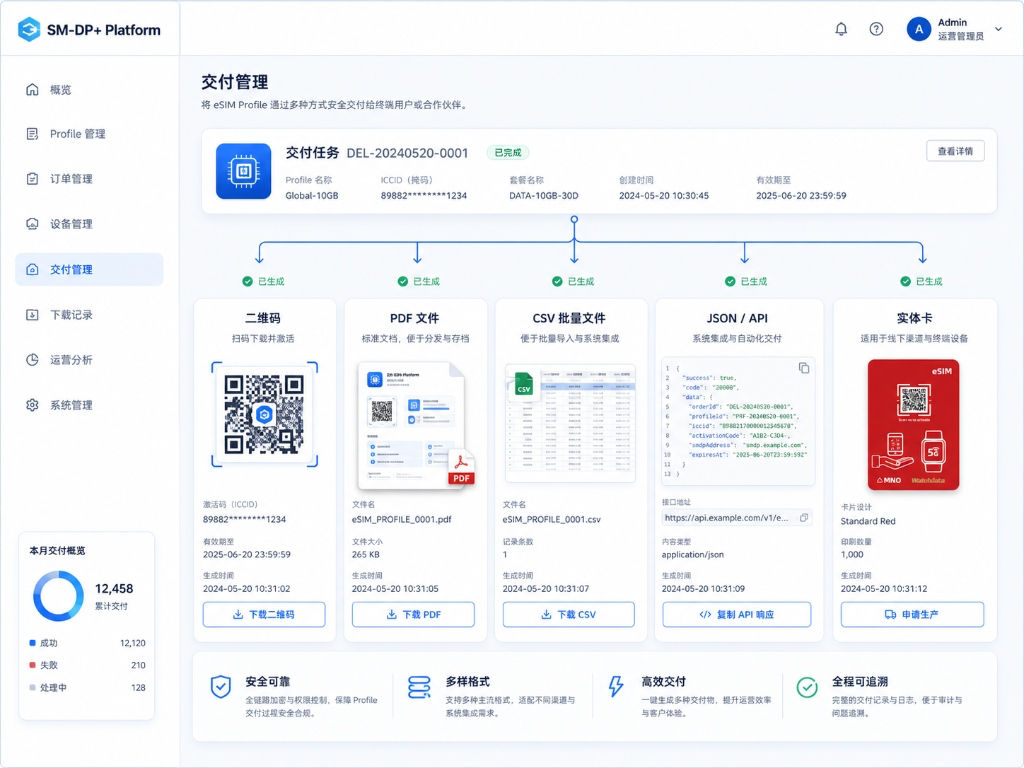Click the monthly delivery donut chart

tap(59, 596)
